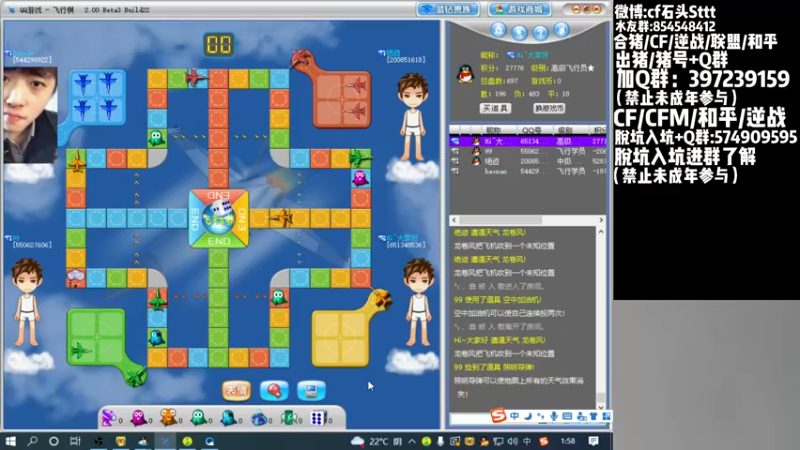The image size is (800, 450).
Task: Click chat log scroll down arrow
Action: point(601,407)
